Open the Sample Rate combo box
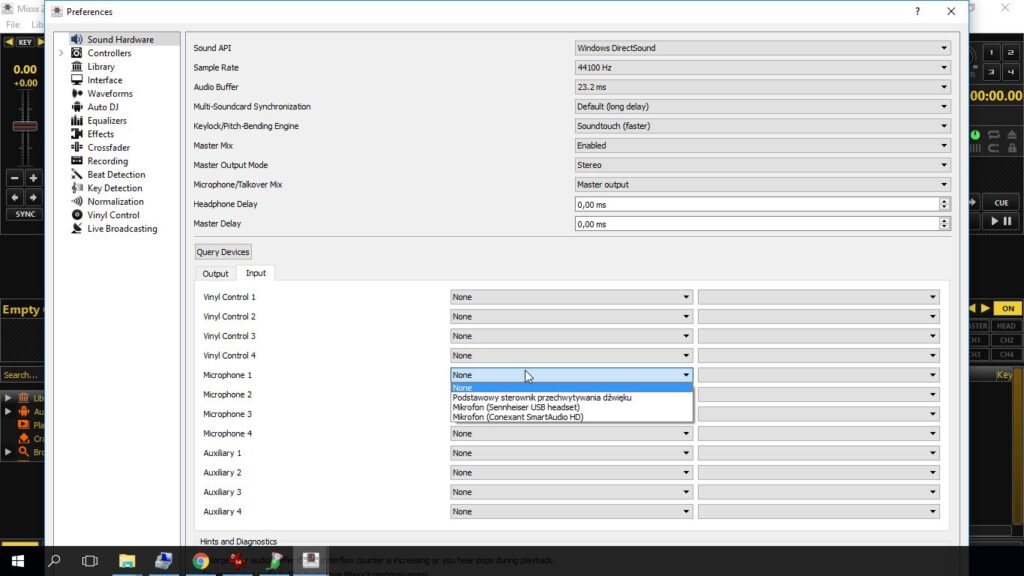Viewport: 1024px width, 576px height. tap(762, 67)
